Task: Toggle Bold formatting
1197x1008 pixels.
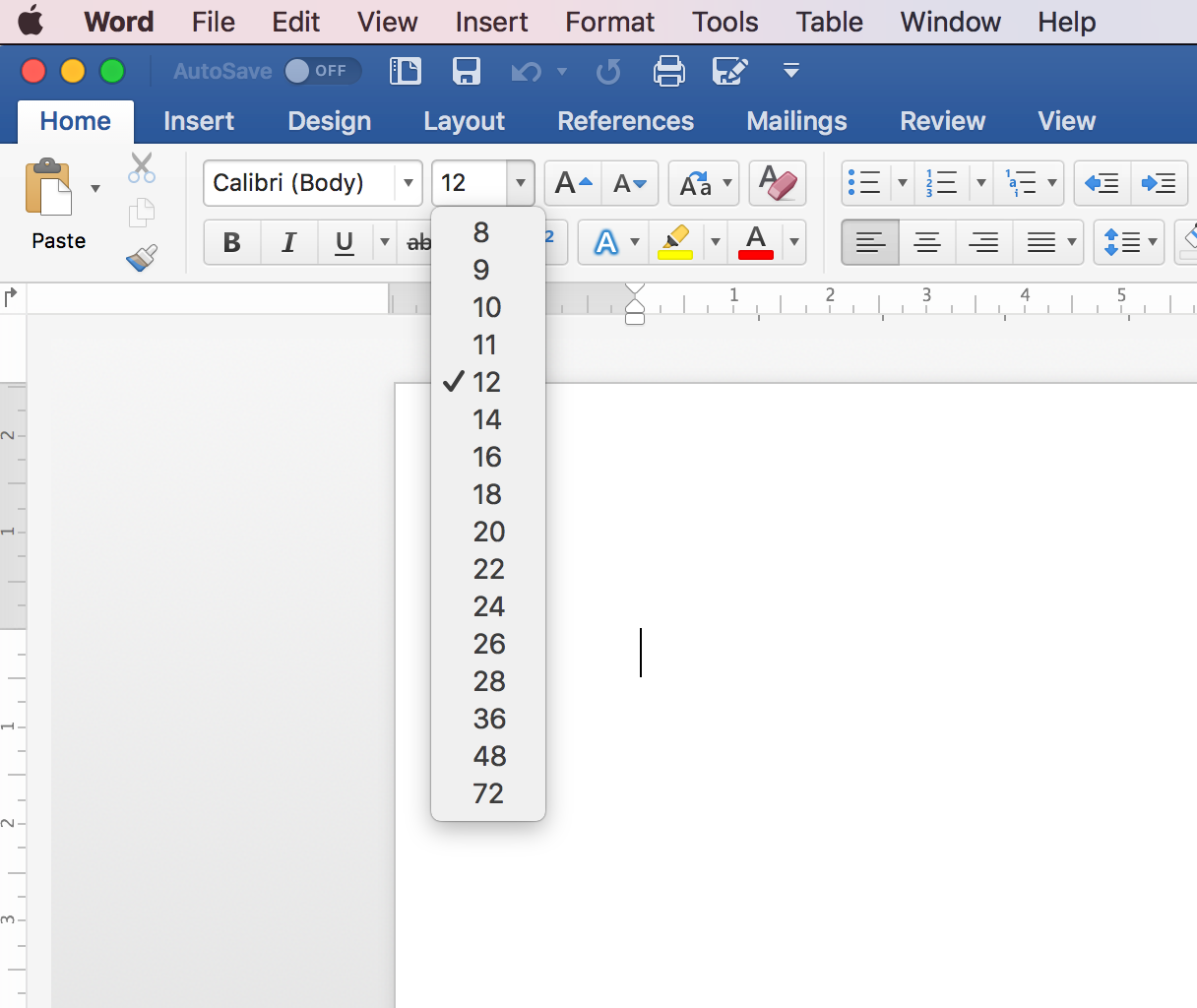Action: tap(231, 242)
